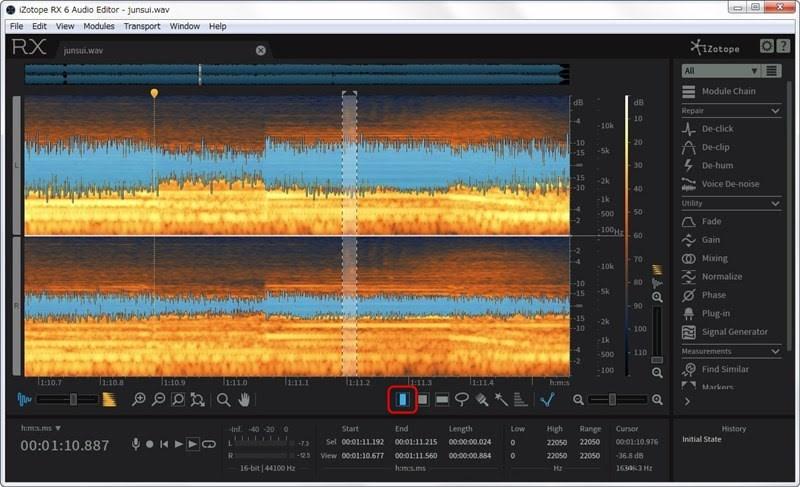800x487 pixels.
Task: Close the junsui.wav tab
Action: [261, 50]
